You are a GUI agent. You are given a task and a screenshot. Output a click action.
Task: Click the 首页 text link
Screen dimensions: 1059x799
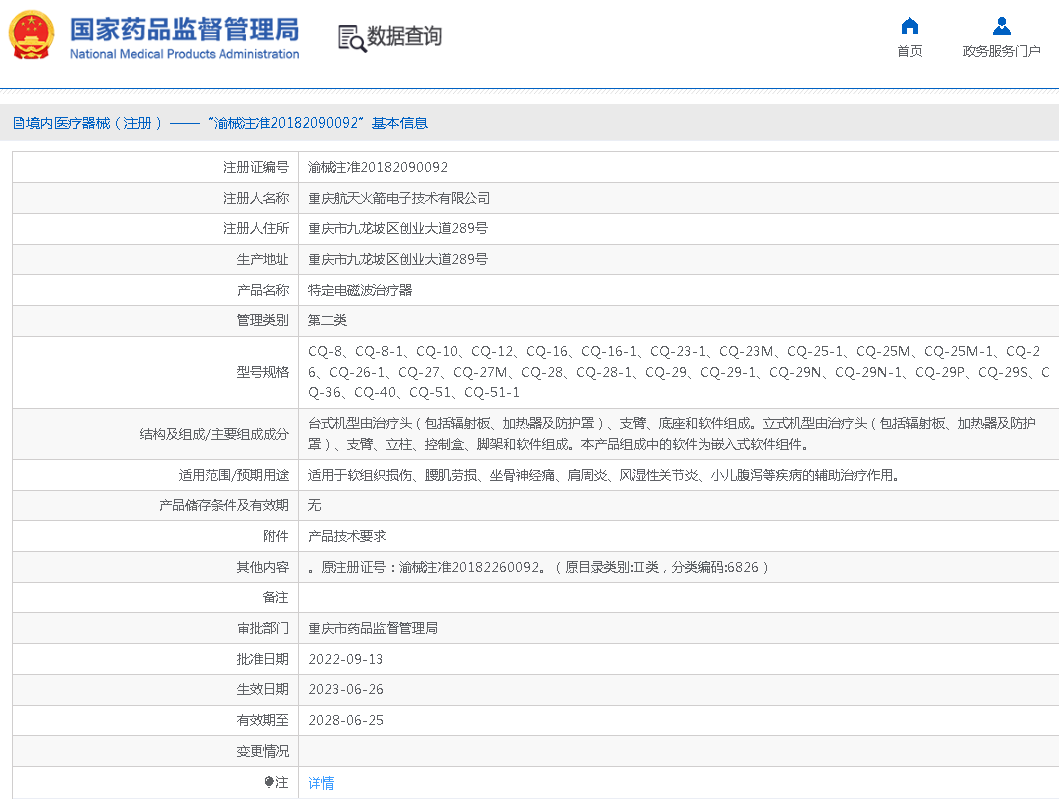(x=910, y=51)
